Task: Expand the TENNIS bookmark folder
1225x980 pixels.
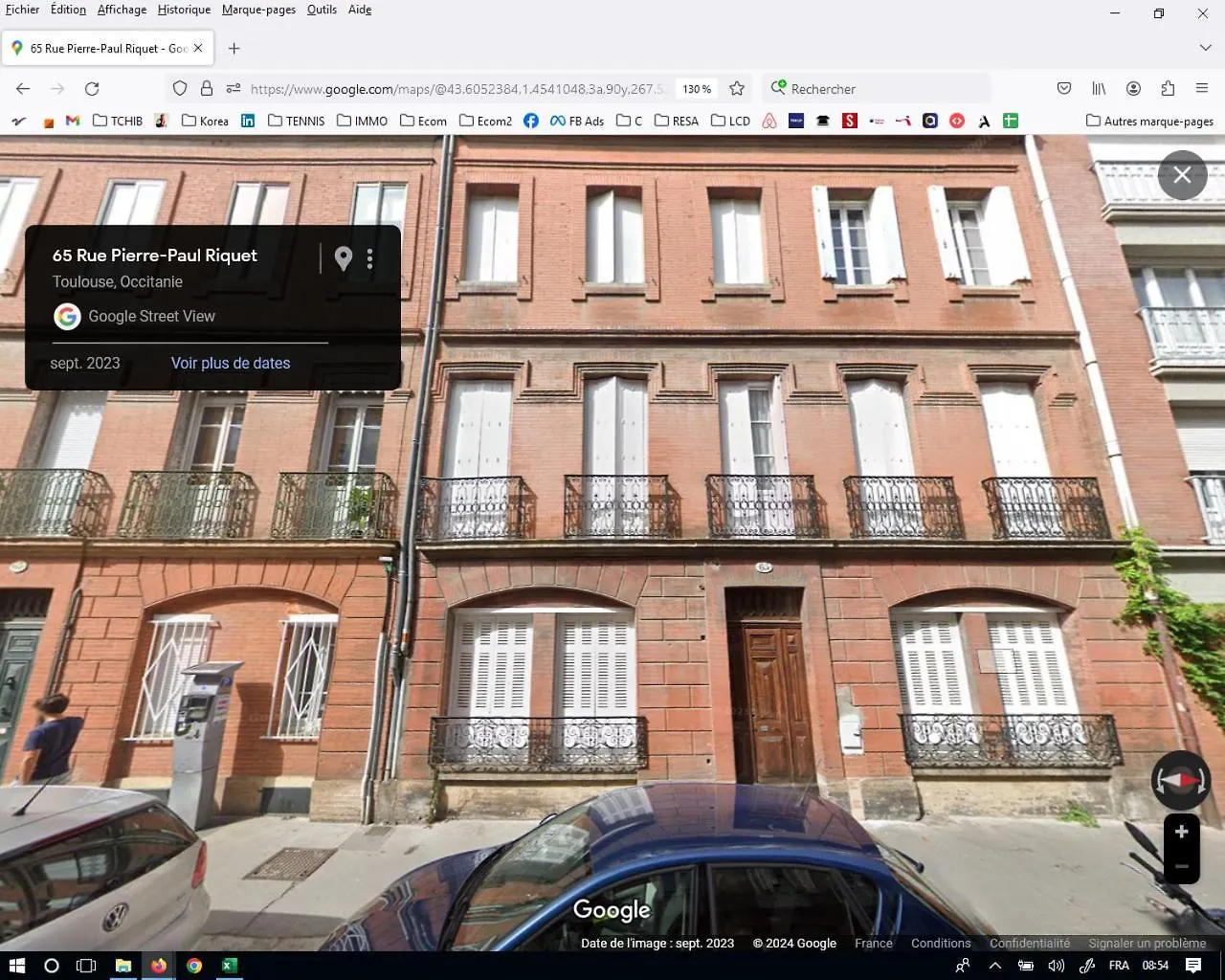Action: tap(297, 121)
